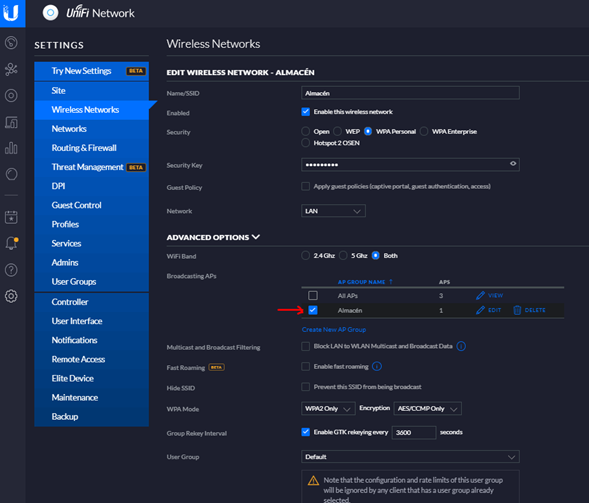Image resolution: width=589 pixels, height=503 pixels.
Task: Delete the Almacén AP group
Action: point(529,310)
